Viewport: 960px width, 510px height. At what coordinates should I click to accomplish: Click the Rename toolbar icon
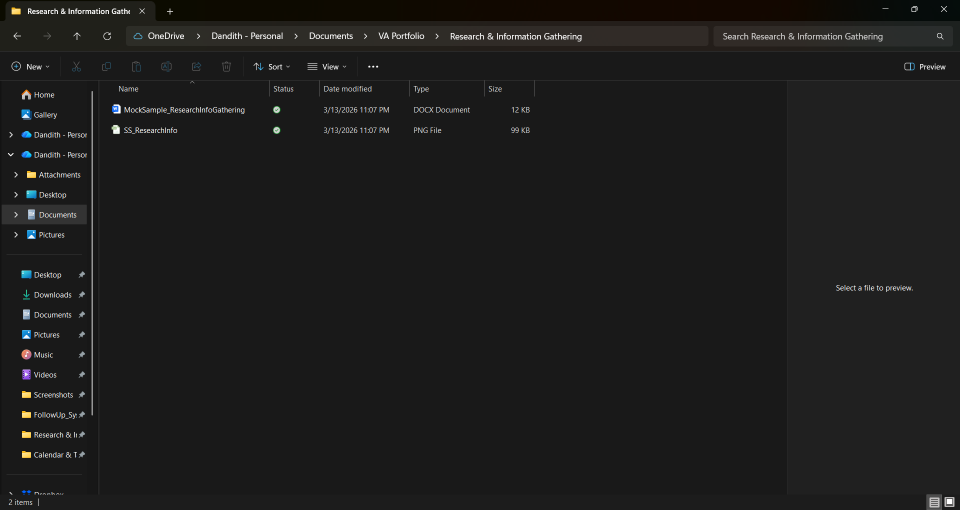167,67
